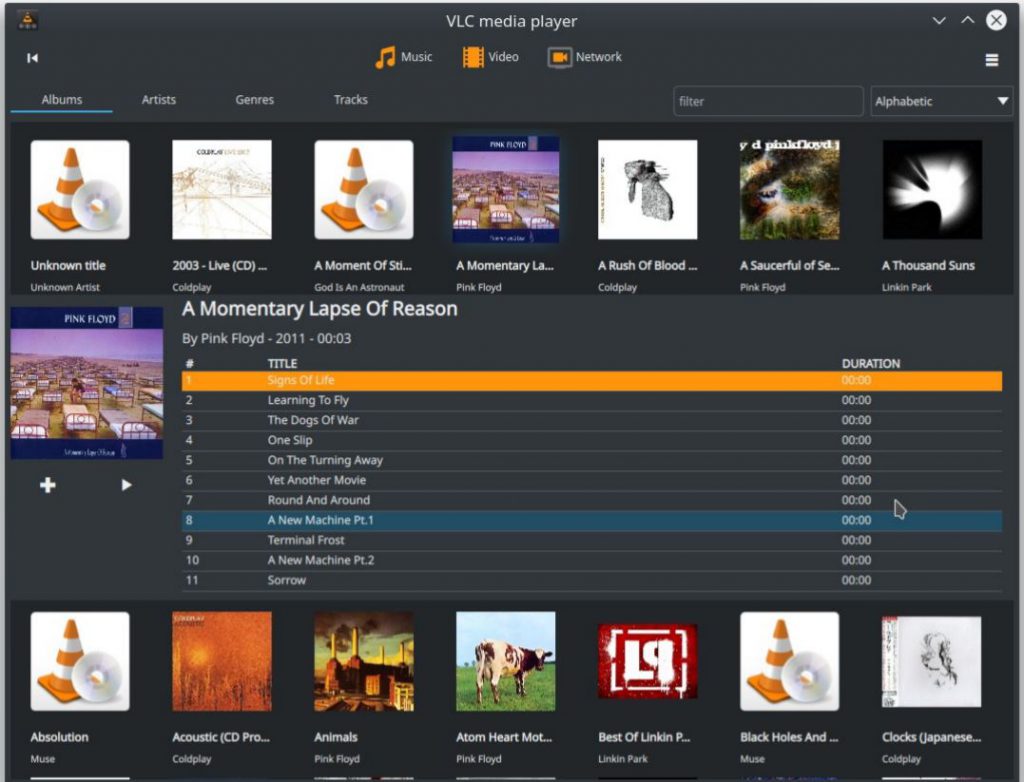This screenshot has width=1024, height=782.
Task: Play A Momentary Lapse Of Reason album
Action: (x=126, y=485)
